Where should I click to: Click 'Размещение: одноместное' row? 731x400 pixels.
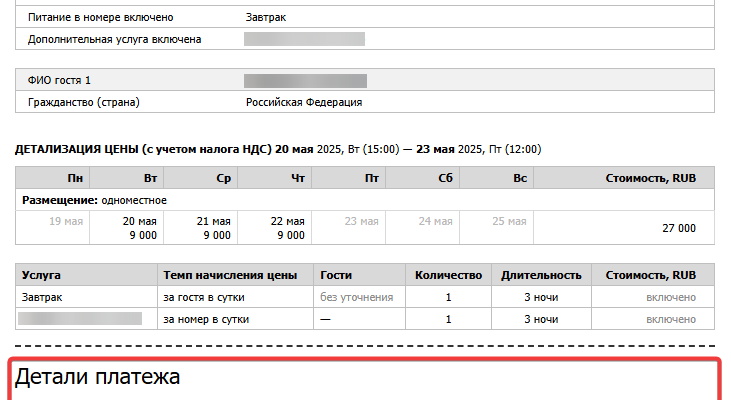[x=95, y=200]
